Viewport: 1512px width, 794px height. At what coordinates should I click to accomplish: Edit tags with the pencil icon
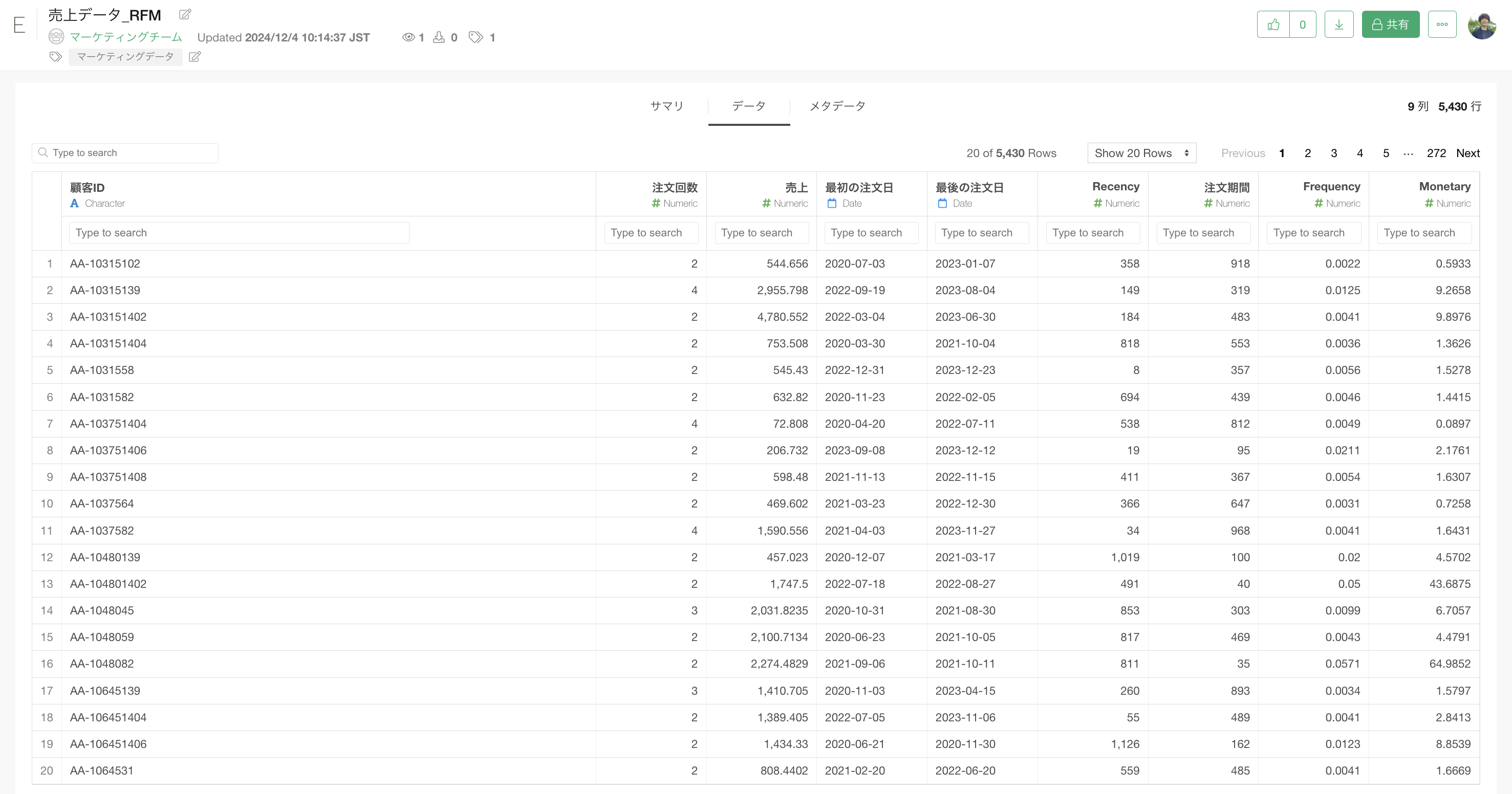(x=195, y=57)
